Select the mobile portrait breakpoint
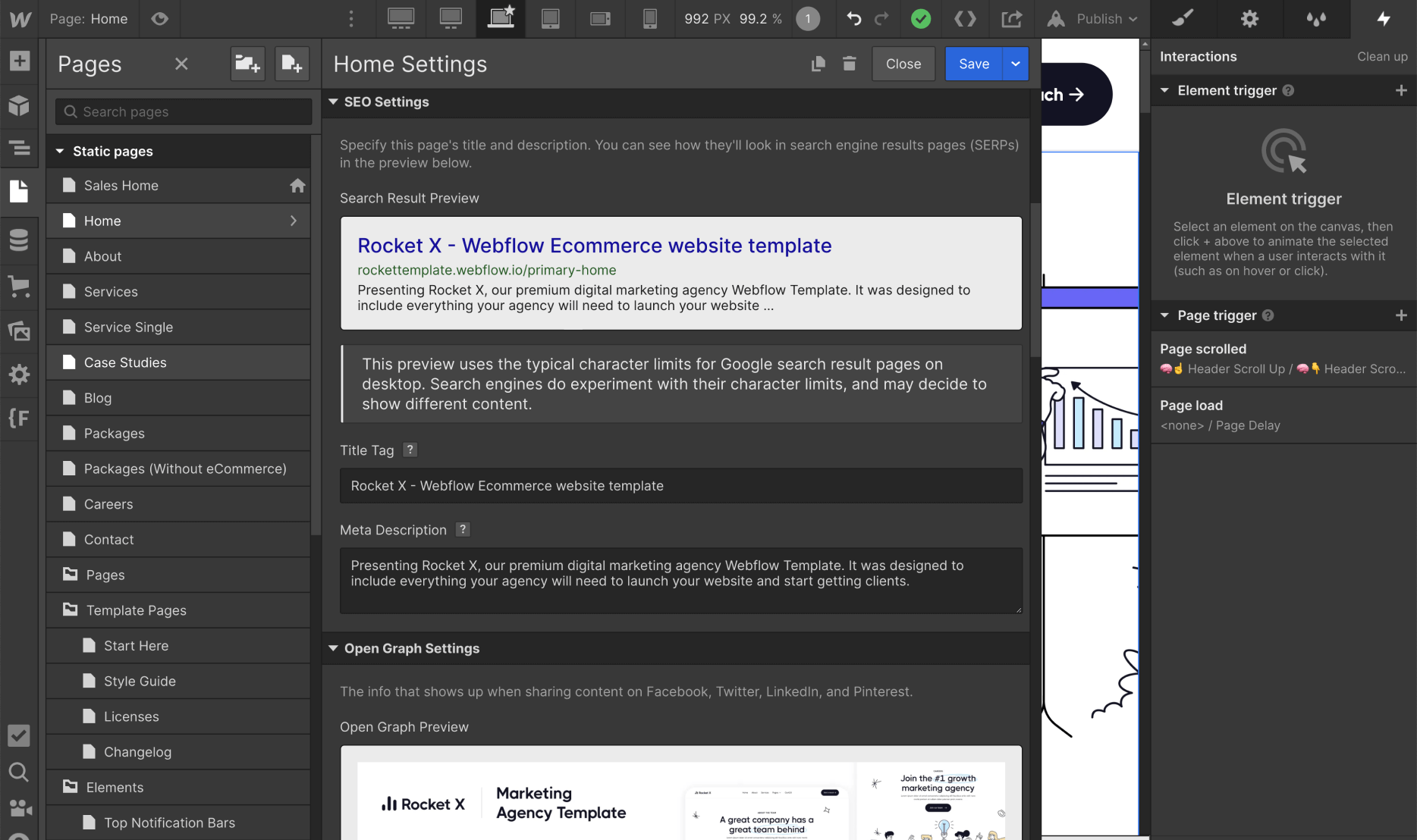Screen dimensions: 1417x840 pyautogui.click(x=650, y=19)
